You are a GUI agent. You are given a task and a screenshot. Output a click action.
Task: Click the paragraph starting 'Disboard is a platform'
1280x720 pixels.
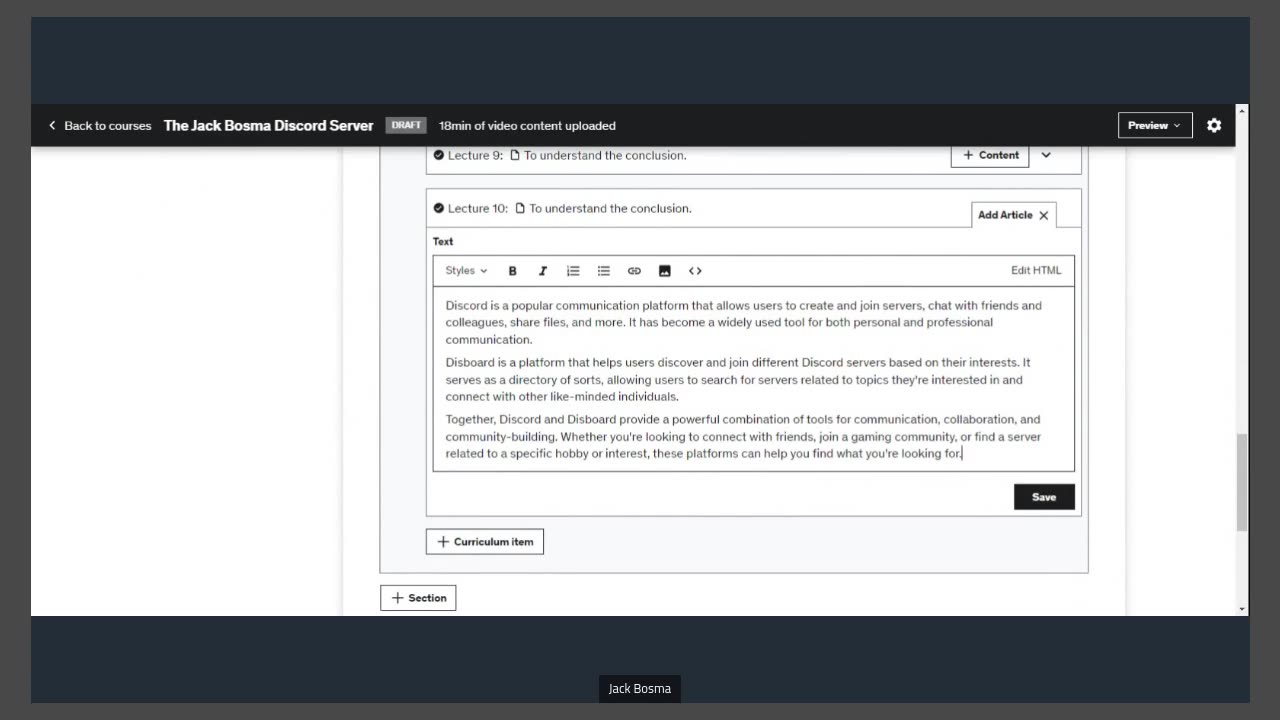738,379
